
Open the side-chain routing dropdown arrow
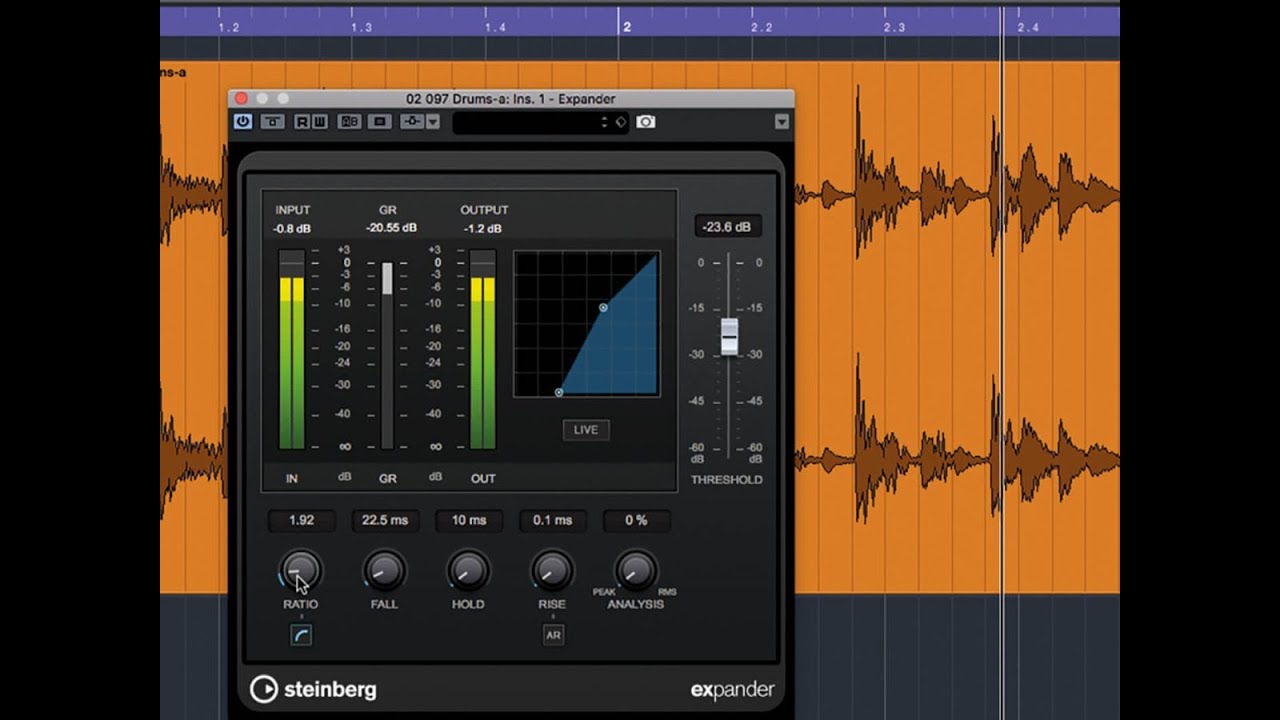pos(433,122)
